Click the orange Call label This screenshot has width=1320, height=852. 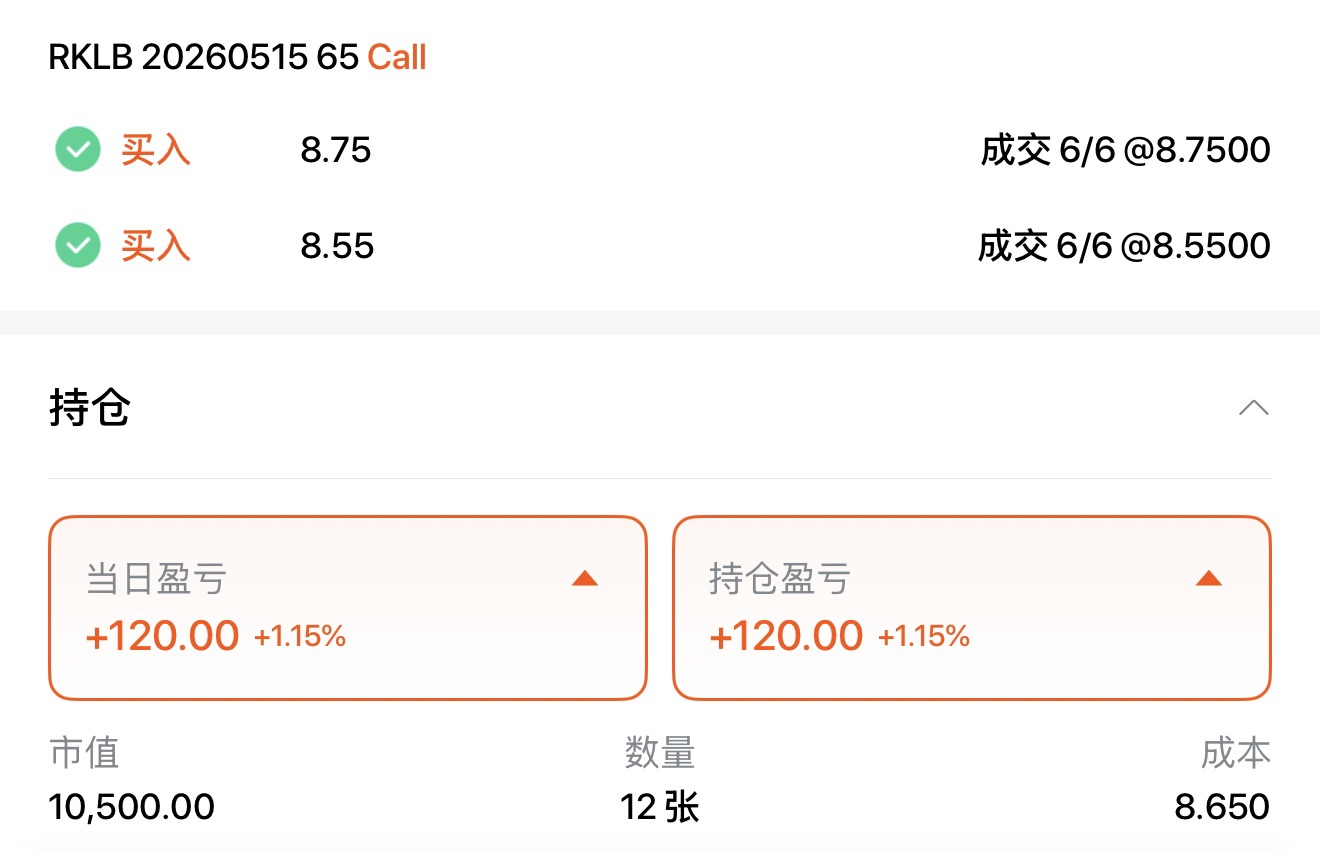(397, 58)
